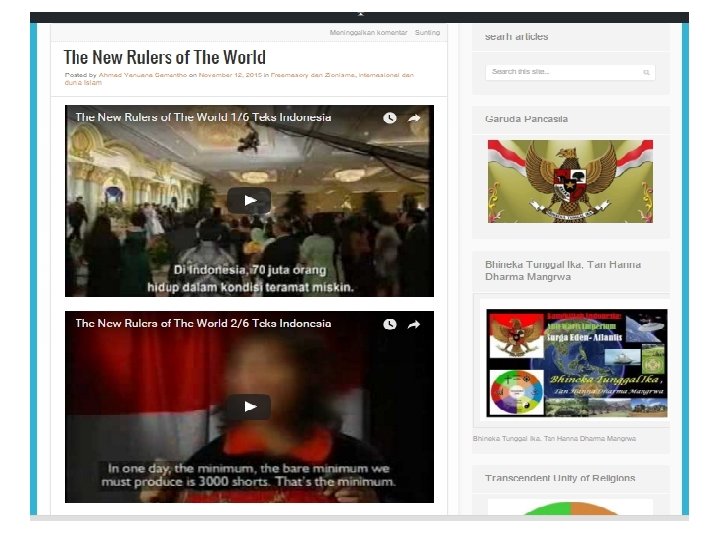Screen dimensions: 720x540
Task: Open video title 'The New Rulers of The World 2/6 Teks Indonesia'
Action: (x=203, y=323)
